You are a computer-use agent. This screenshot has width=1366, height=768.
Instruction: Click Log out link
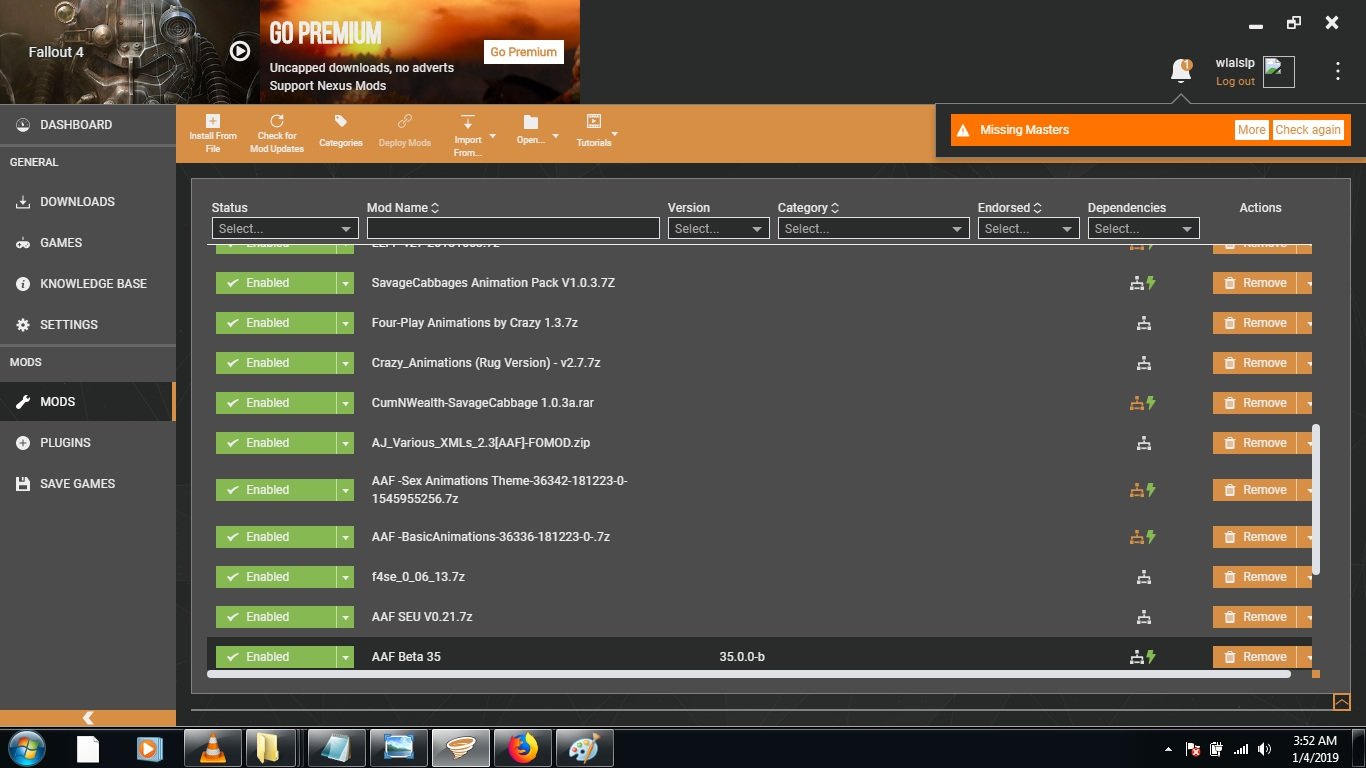tap(1235, 82)
